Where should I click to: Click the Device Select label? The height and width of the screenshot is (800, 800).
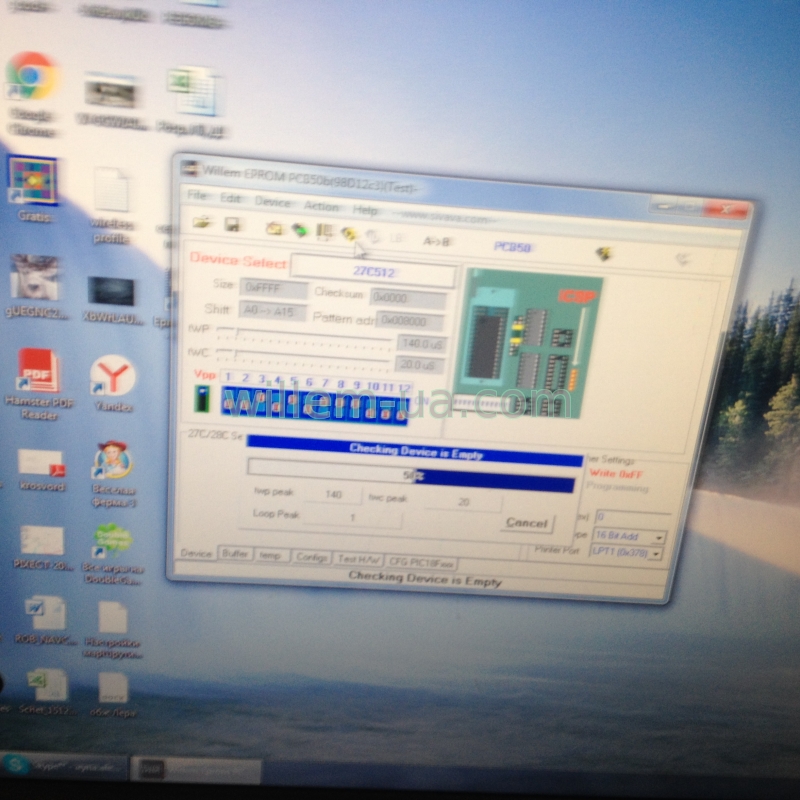point(238,261)
